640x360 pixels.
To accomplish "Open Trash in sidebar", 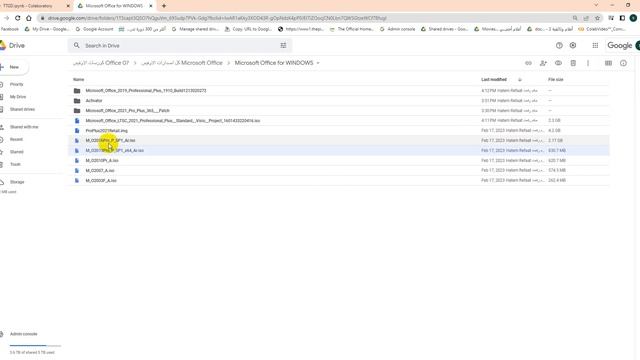I will (x=15, y=164).
